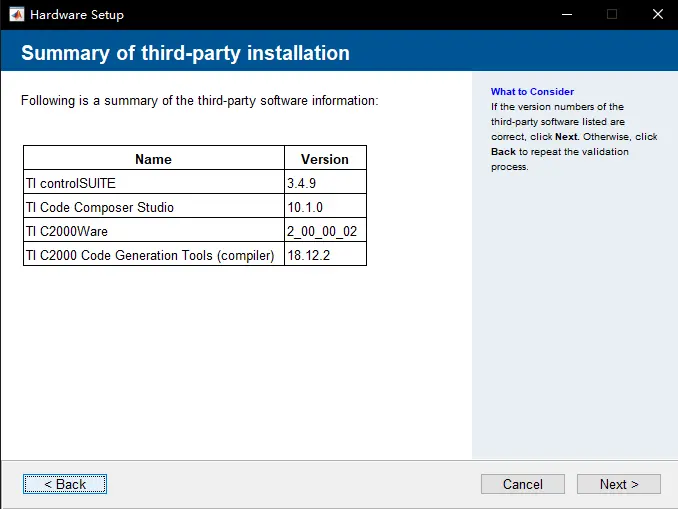Select TI C2000 Code Generation Tools cell

(x=154, y=255)
